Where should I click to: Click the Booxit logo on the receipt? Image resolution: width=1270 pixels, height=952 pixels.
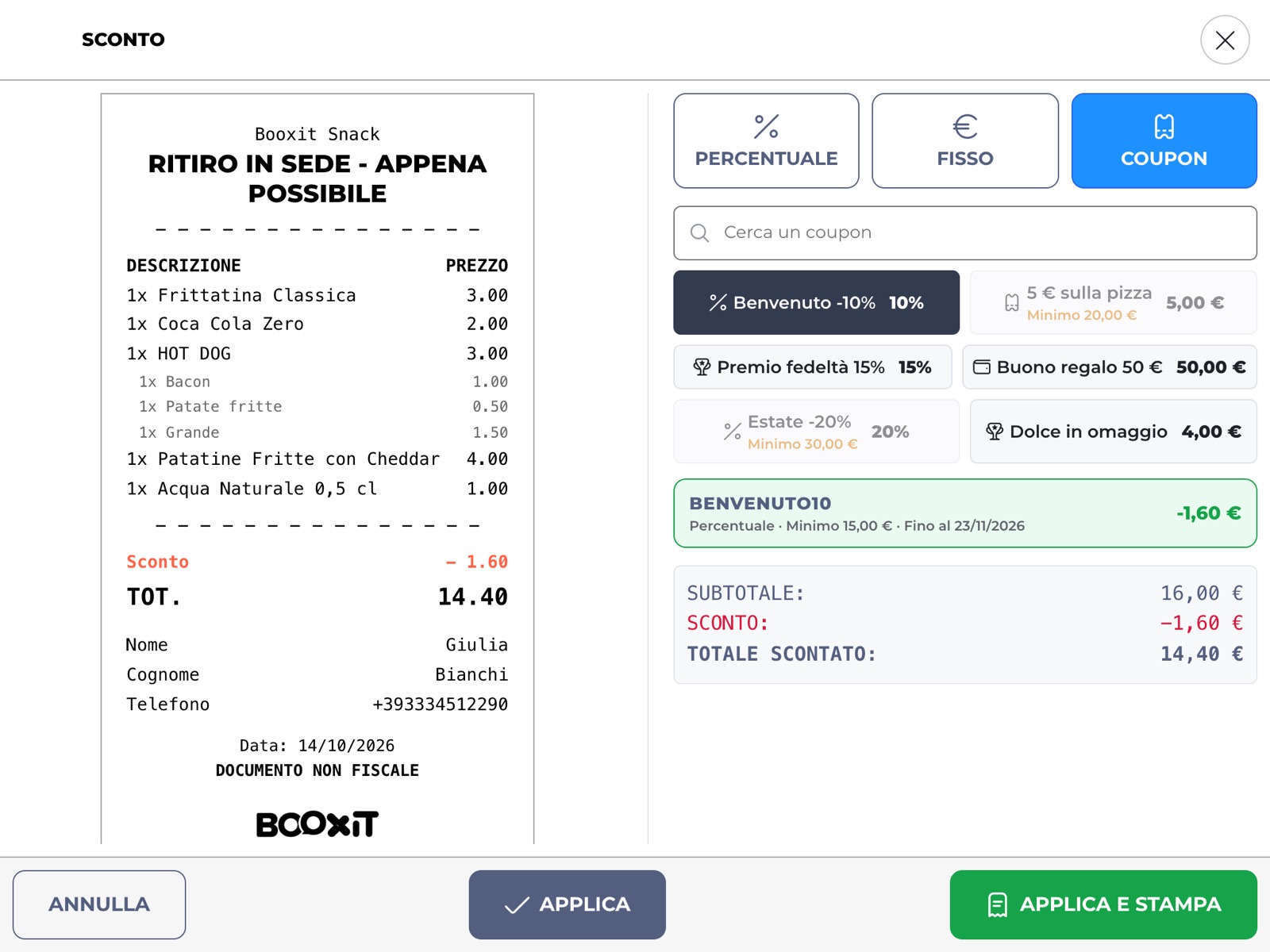(x=317, y=824)
